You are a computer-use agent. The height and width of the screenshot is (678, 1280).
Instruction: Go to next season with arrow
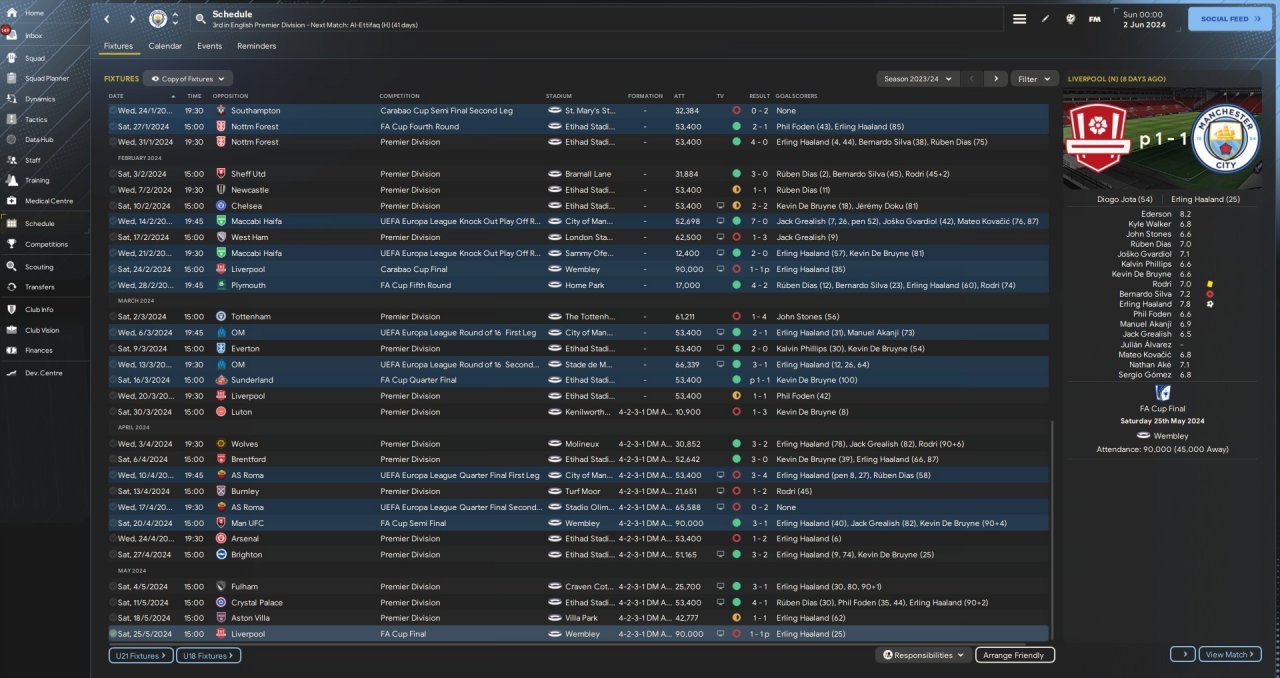995,78
